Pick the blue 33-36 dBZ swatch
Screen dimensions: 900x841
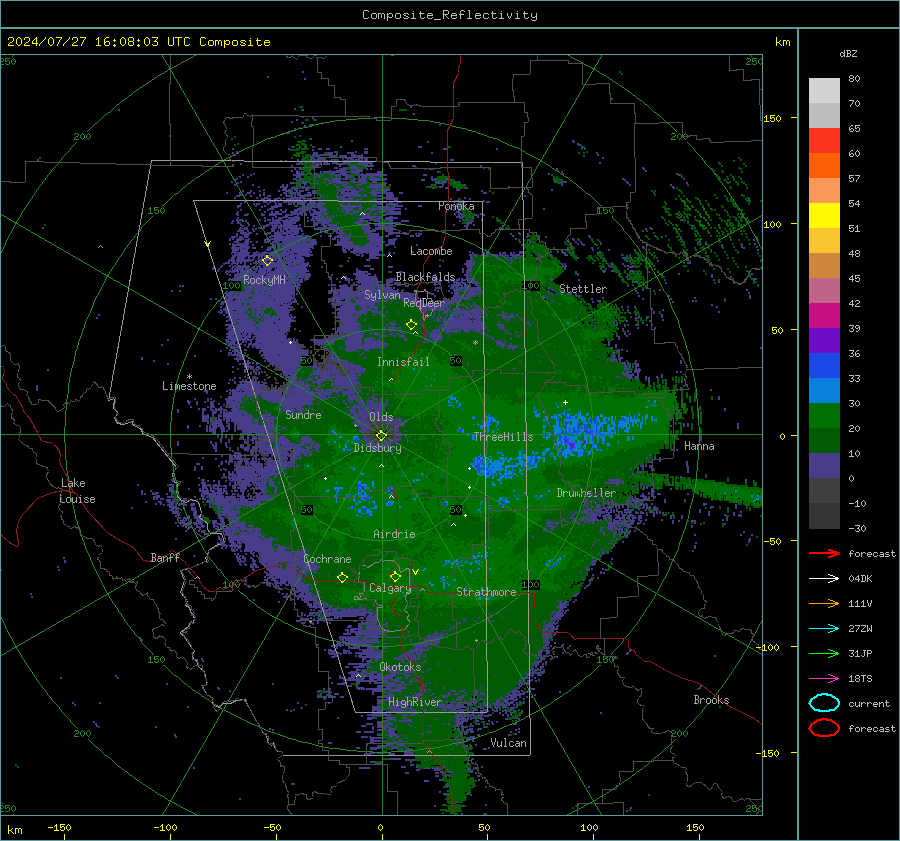[824, 366]
